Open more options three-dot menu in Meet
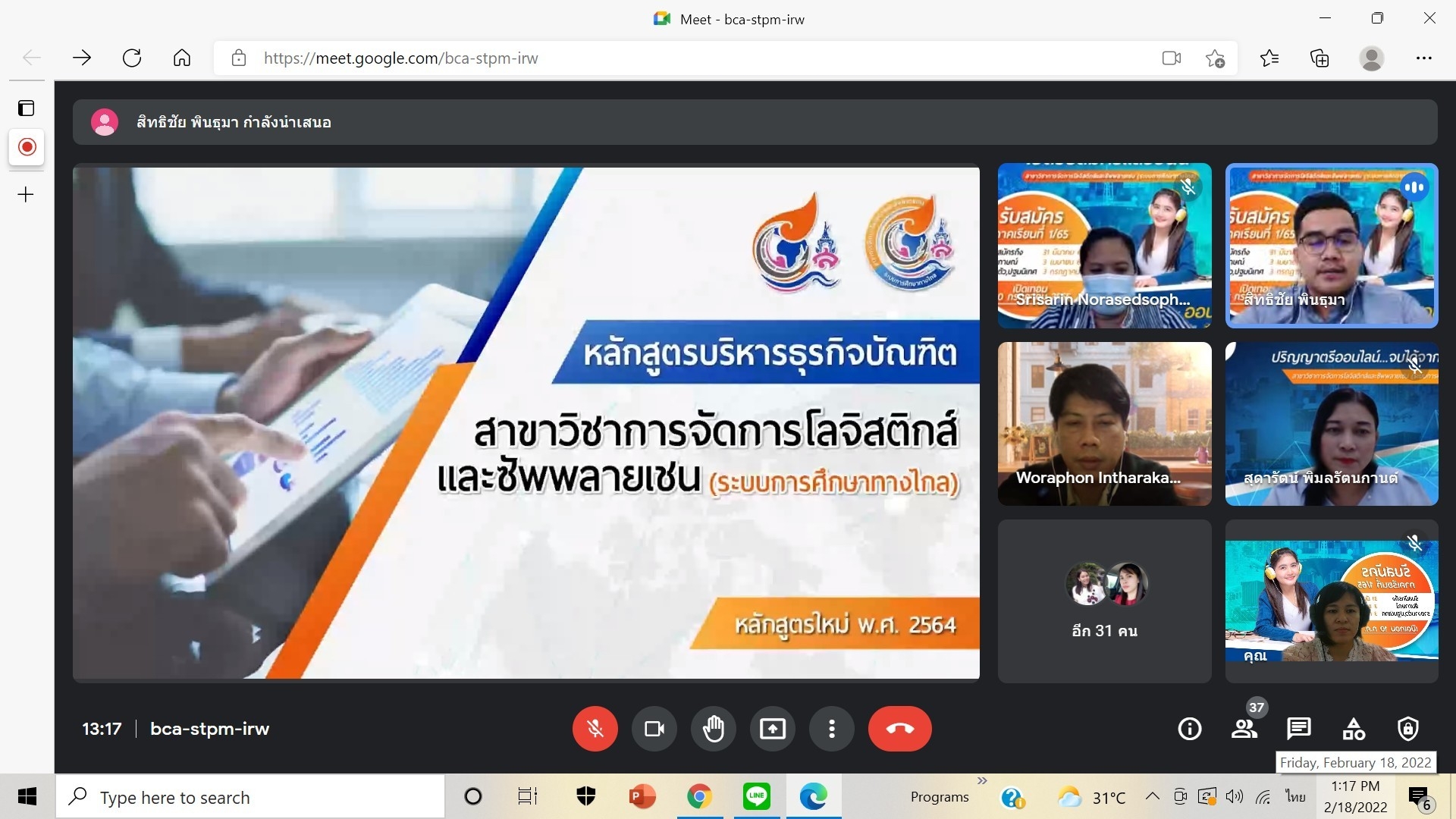Screen dimensions: 1456x819 click(x=832, y=729)
